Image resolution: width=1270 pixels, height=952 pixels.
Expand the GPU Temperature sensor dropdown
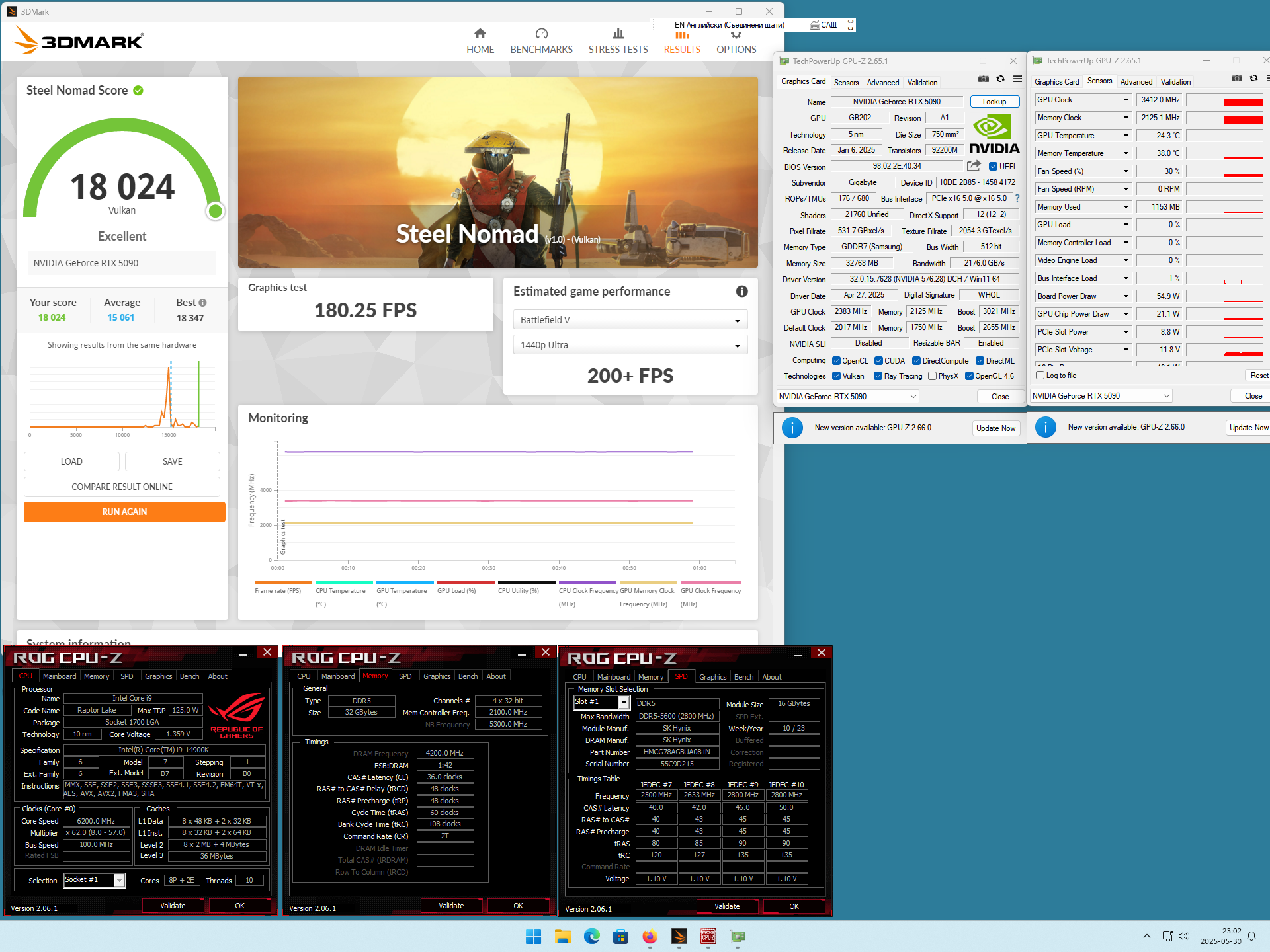coord(1126,136)
